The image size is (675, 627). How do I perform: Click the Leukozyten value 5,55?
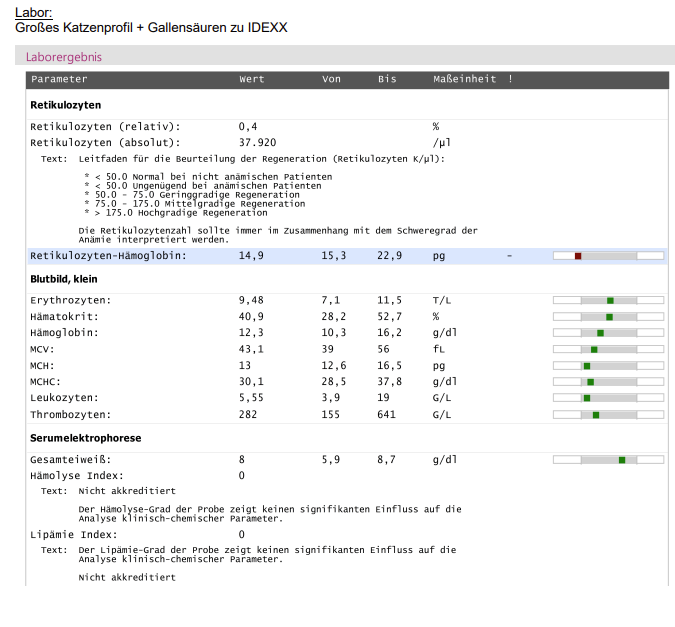pos(251,398)
